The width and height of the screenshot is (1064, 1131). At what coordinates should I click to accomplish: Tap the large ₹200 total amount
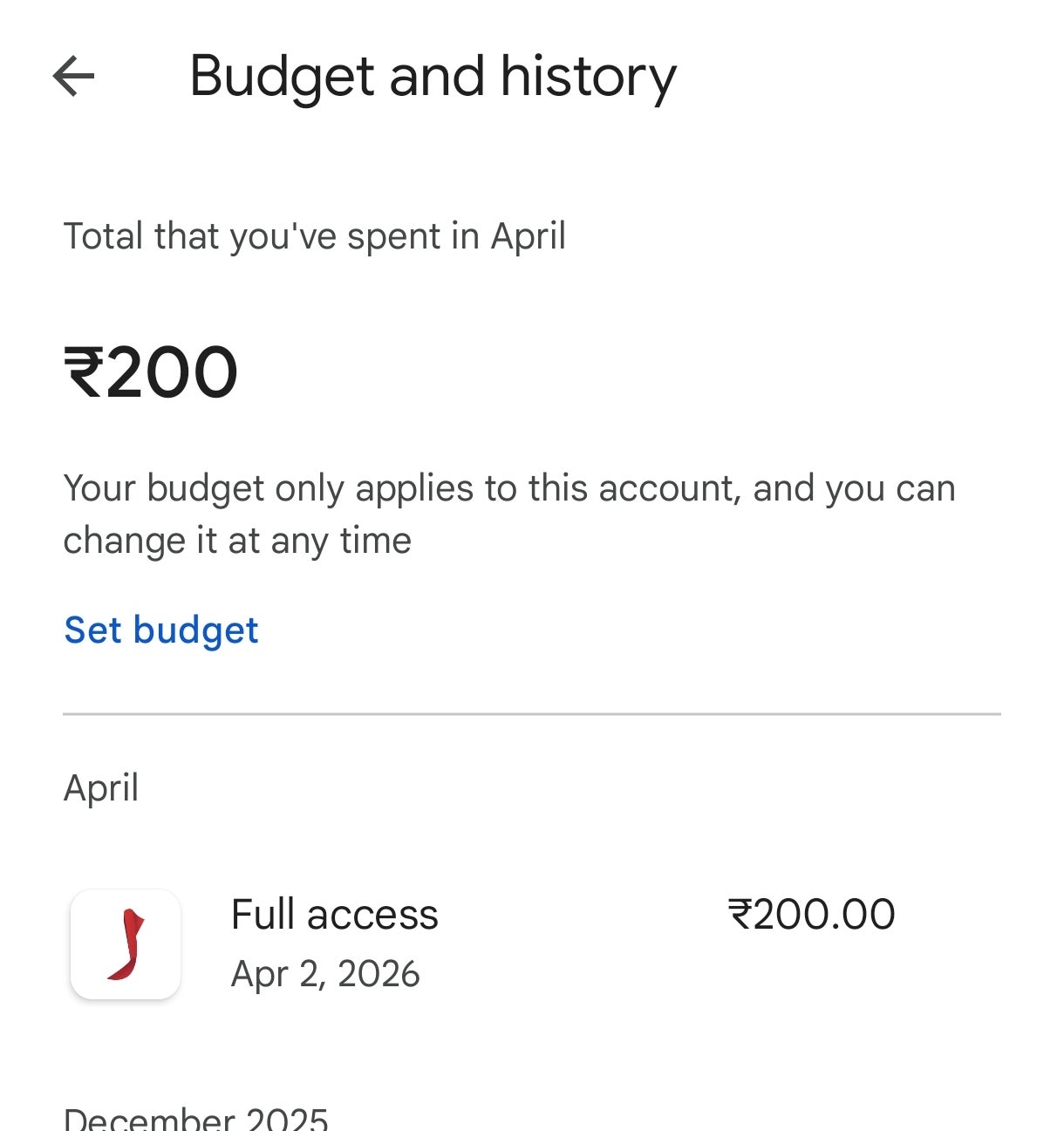pyautogui.click(x=151, y=373)
